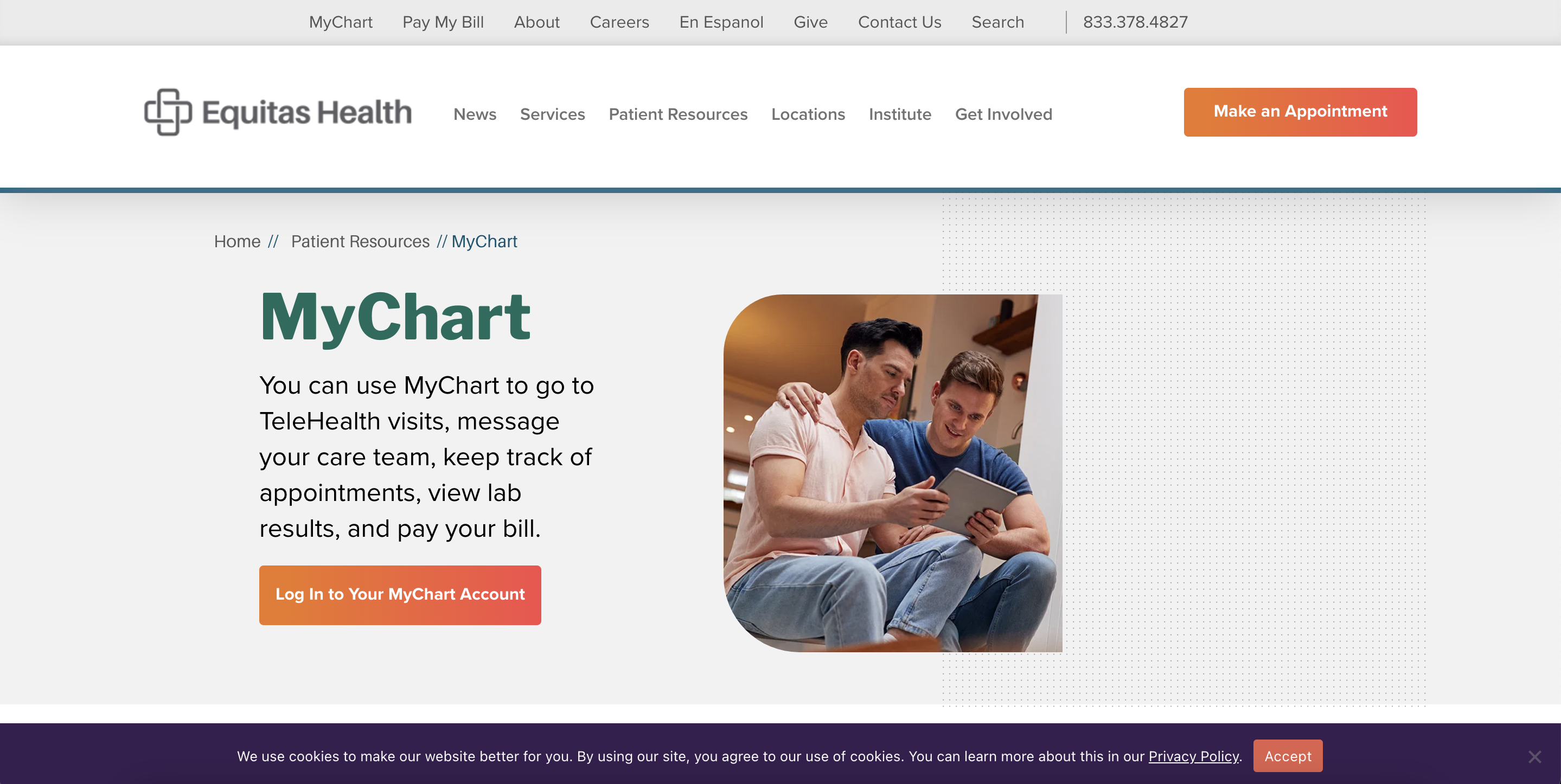Image resolution: width=1561 pixels, height=784 pixels.
Task: Expand the Locations navigation dropdown
Action: pos(808,113)
